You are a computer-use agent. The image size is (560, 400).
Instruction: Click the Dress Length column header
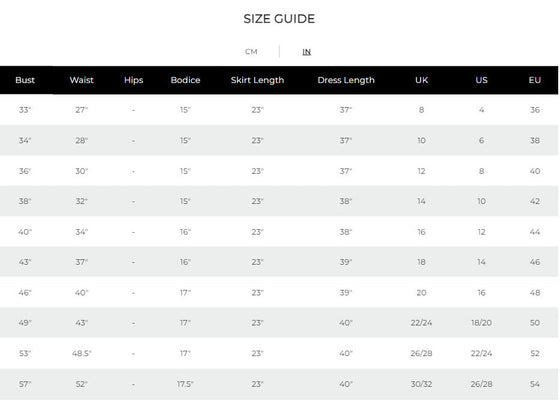pos(346,80)
